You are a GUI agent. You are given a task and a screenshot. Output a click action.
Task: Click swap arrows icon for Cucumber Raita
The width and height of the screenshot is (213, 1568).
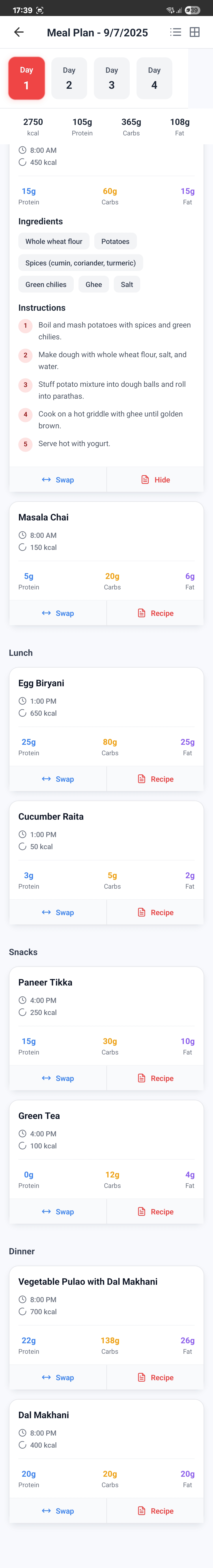(46, 912)
